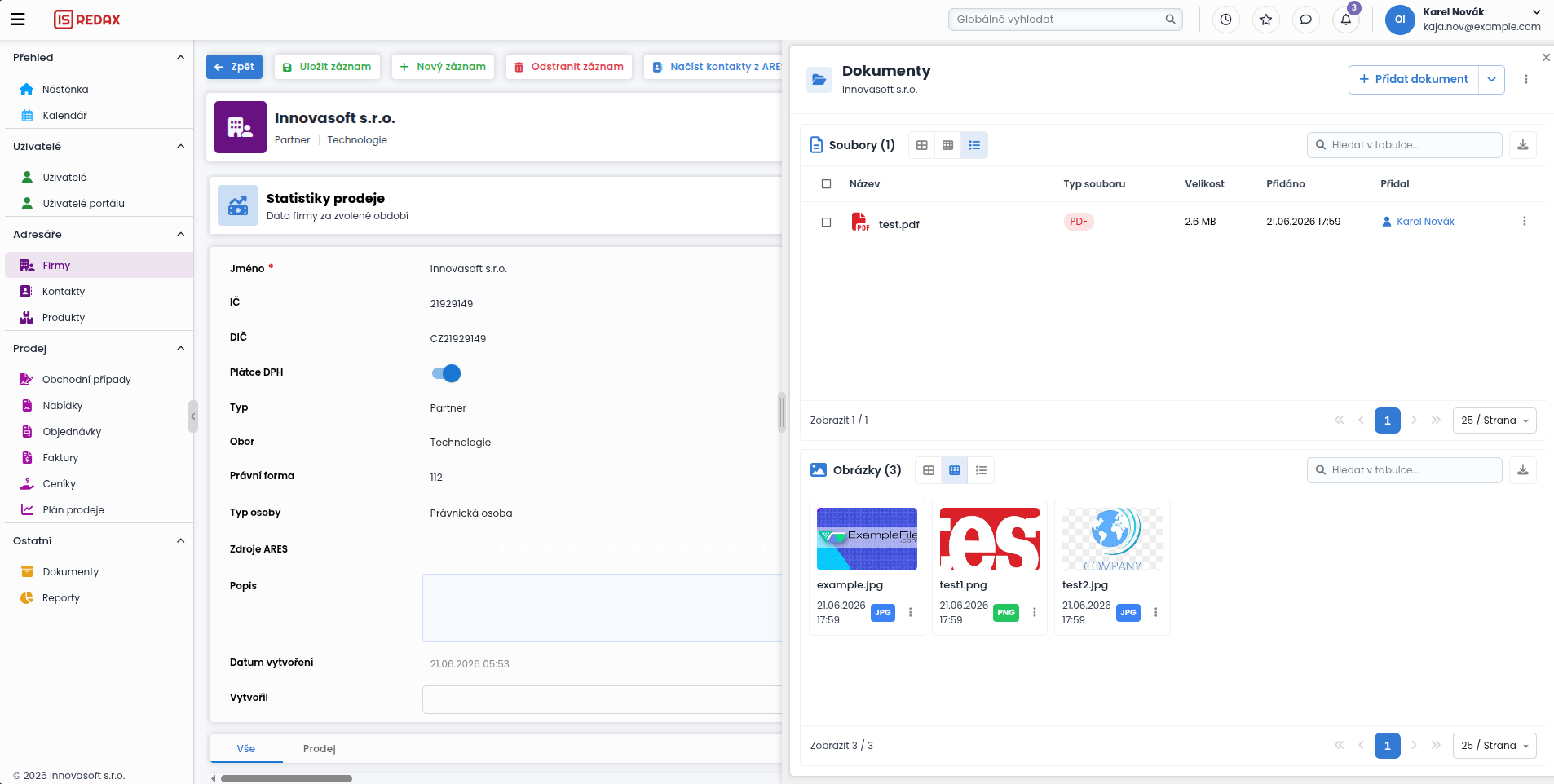Open test1.png thumbnail

click(990, 539)
